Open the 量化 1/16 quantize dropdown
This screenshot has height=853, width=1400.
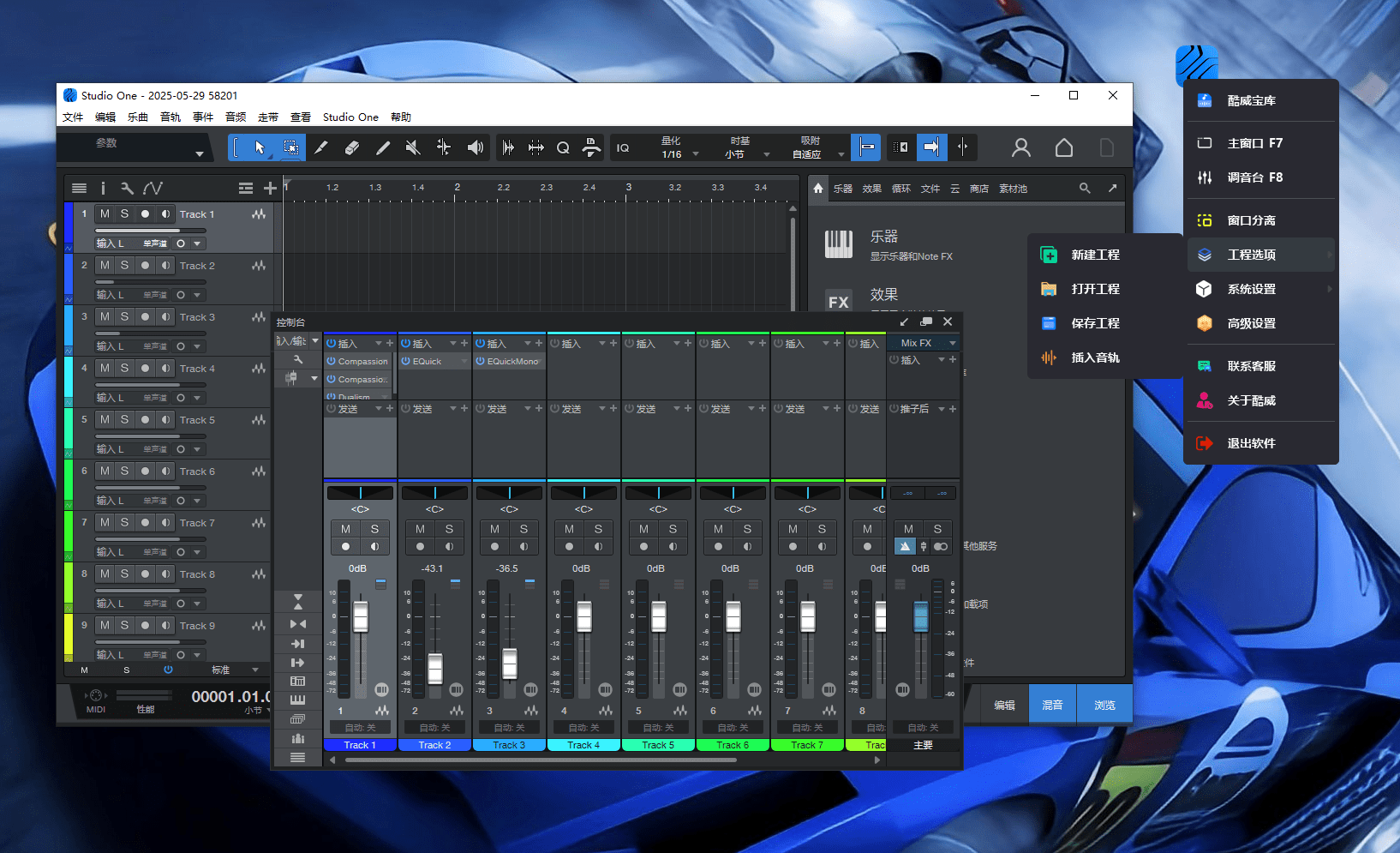(696, 154)
